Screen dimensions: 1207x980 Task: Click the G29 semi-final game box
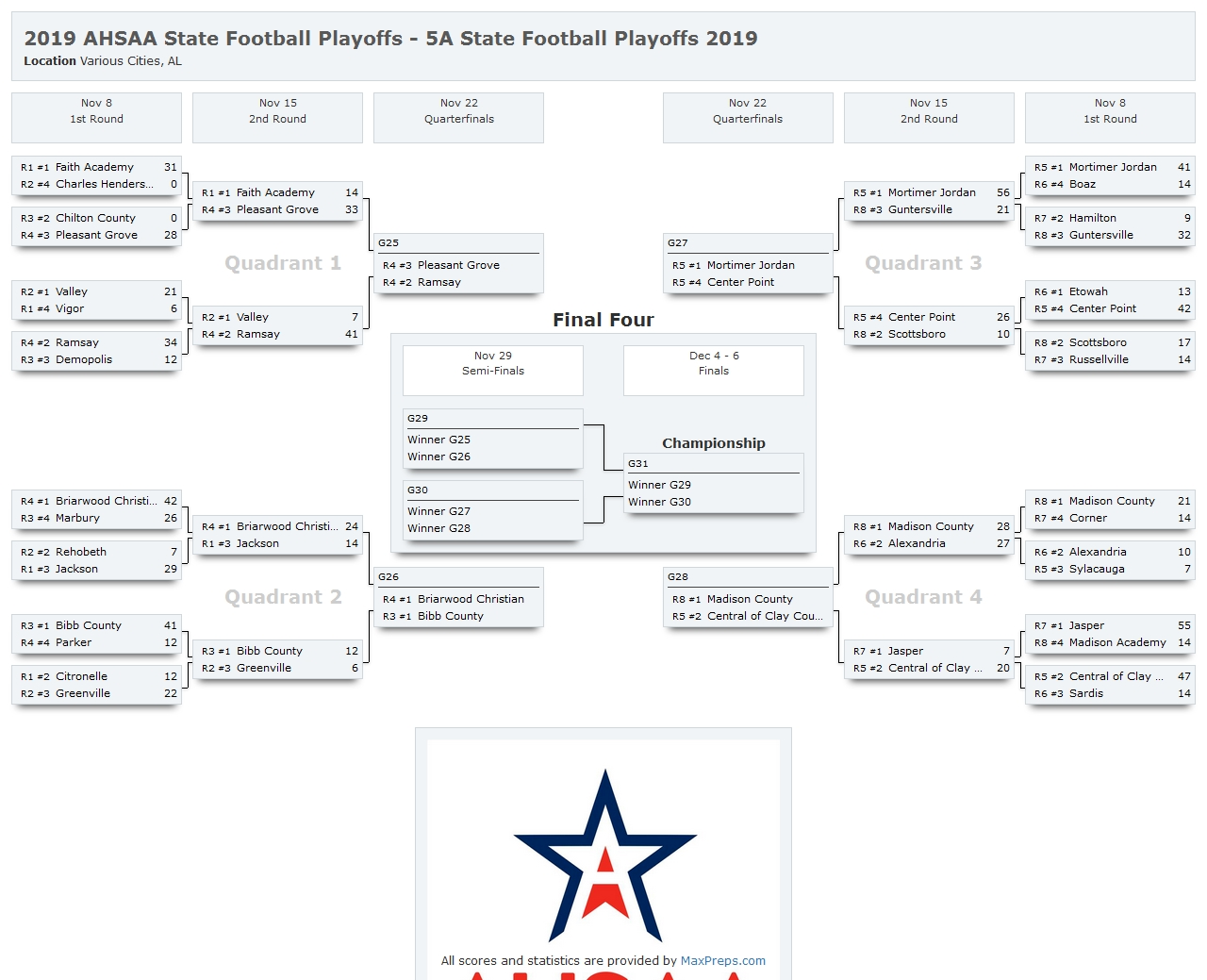click(493, 439)
